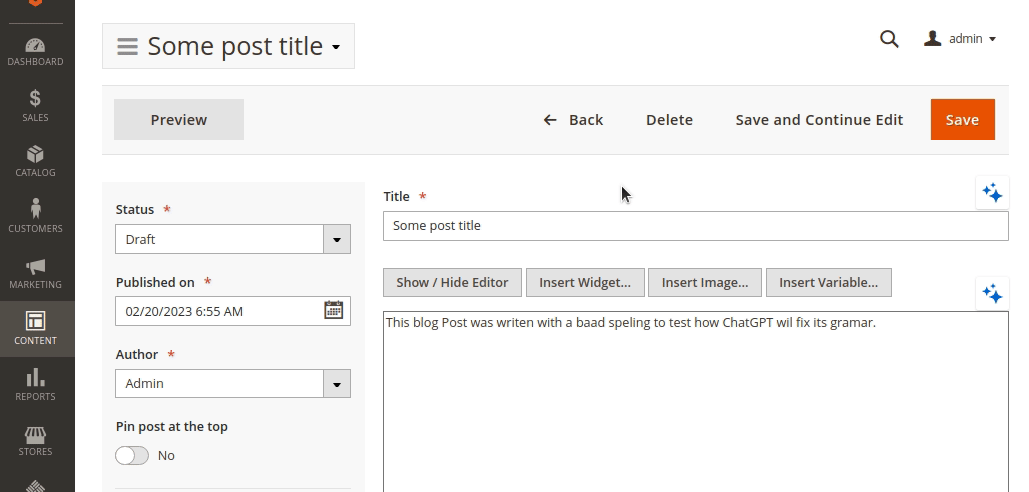Image resolution: width=1029 pixels, height=492 pixels.
Task: Click the Show / Hide Editor button
Action: pos(452,282)
